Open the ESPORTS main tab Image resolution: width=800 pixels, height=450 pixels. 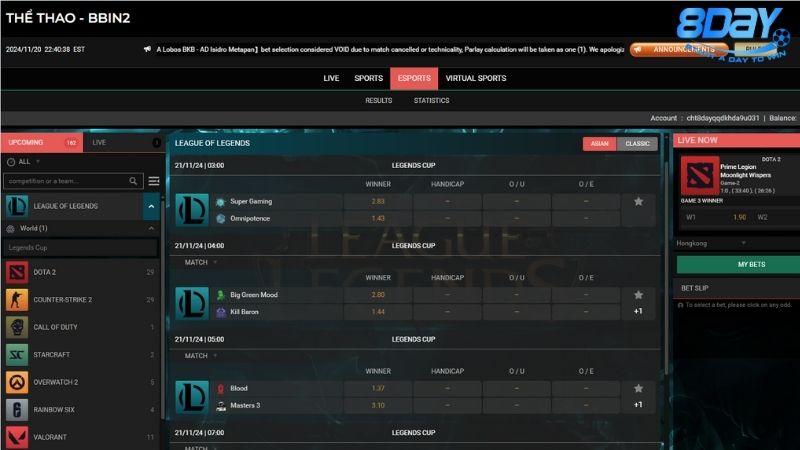414,79
